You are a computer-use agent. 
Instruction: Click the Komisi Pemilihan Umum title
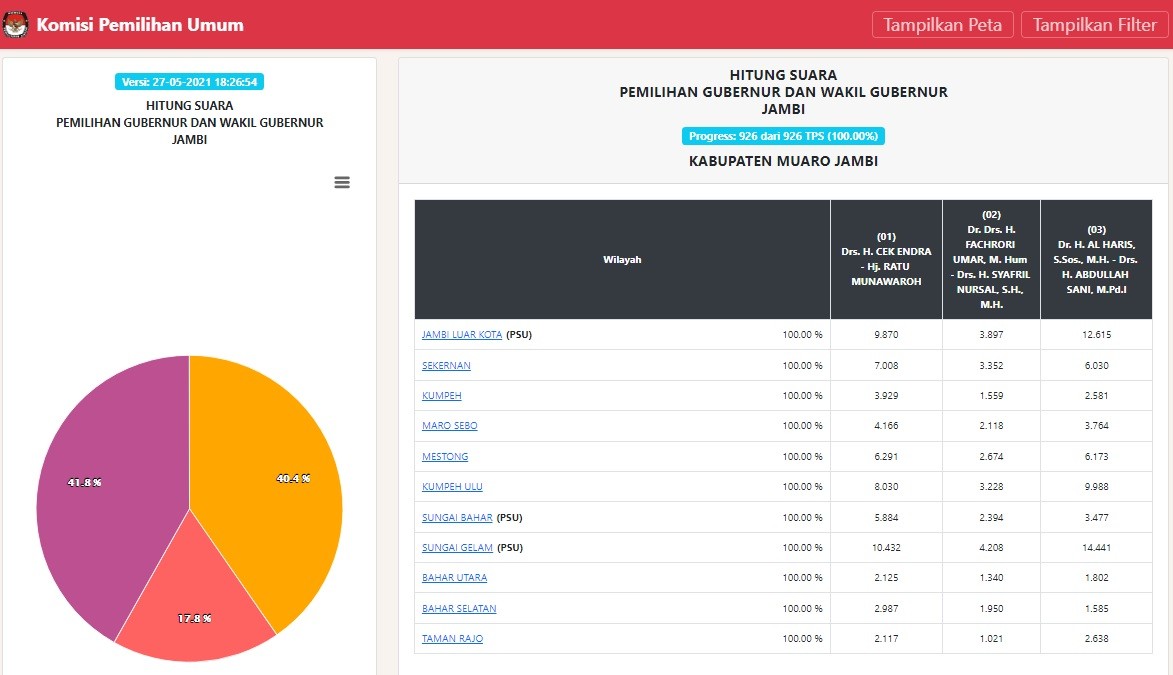coord(140,25)
